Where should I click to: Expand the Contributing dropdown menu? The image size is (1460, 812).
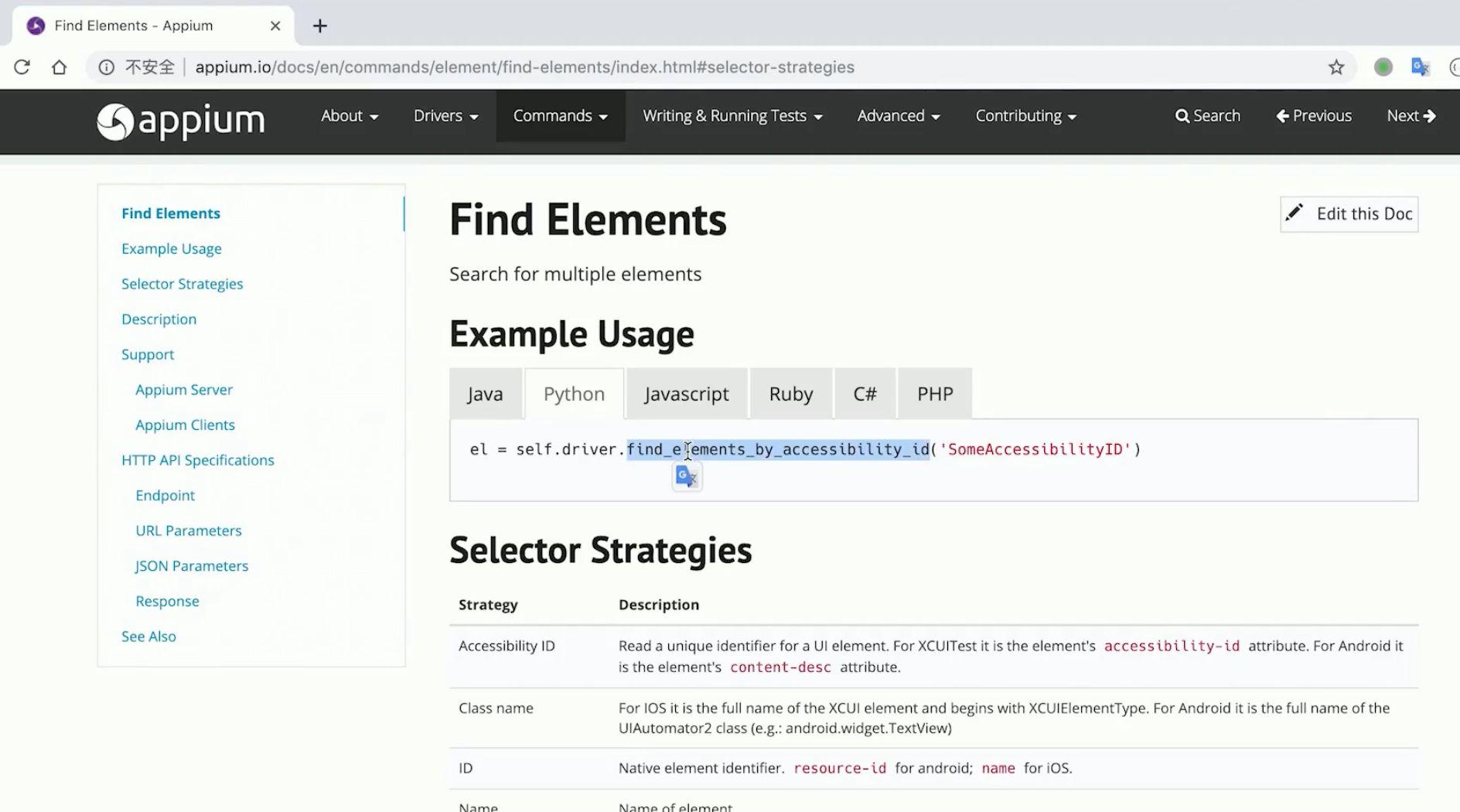click(x=1026, y=116)
